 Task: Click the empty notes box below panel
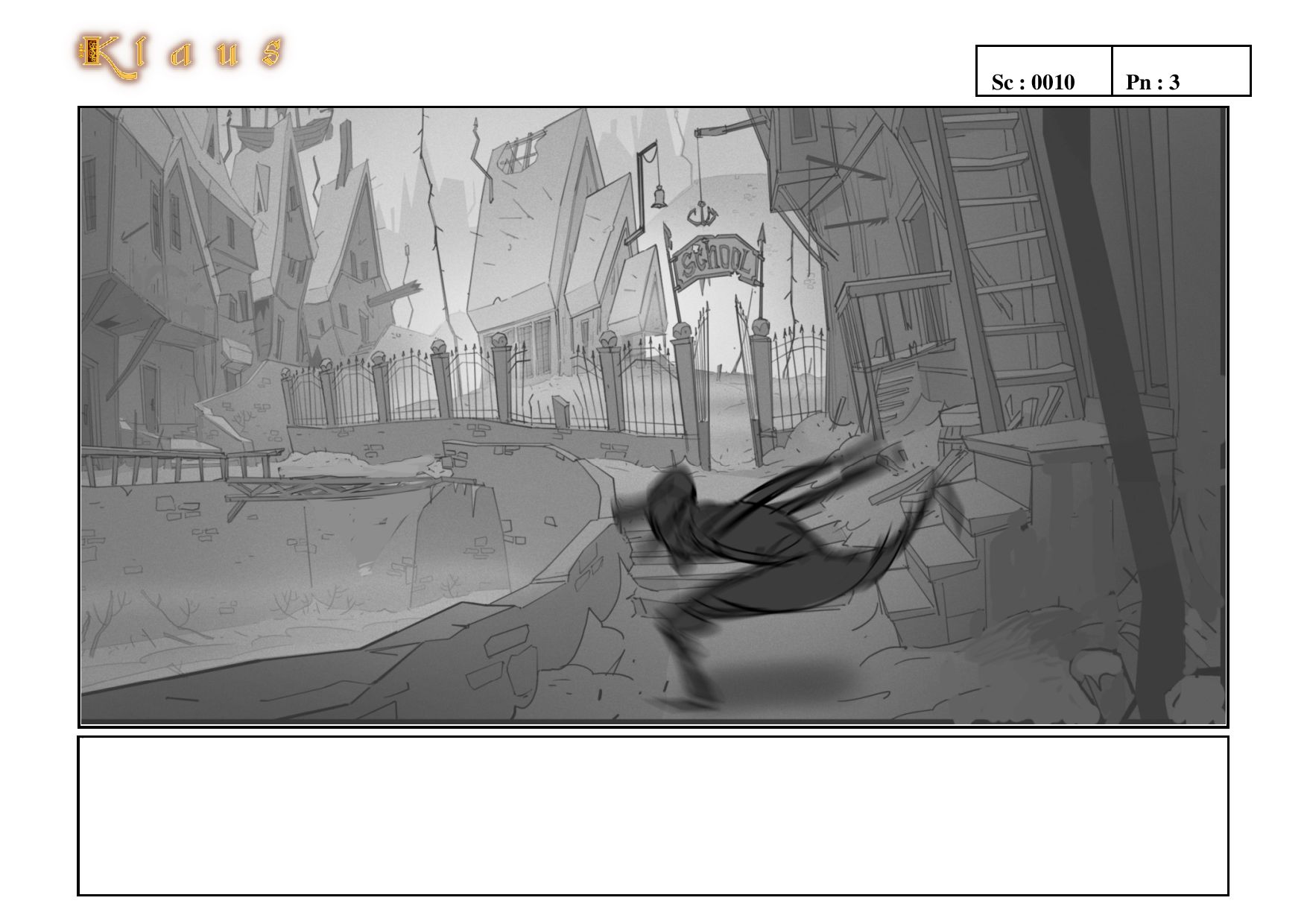pos(653,815)
